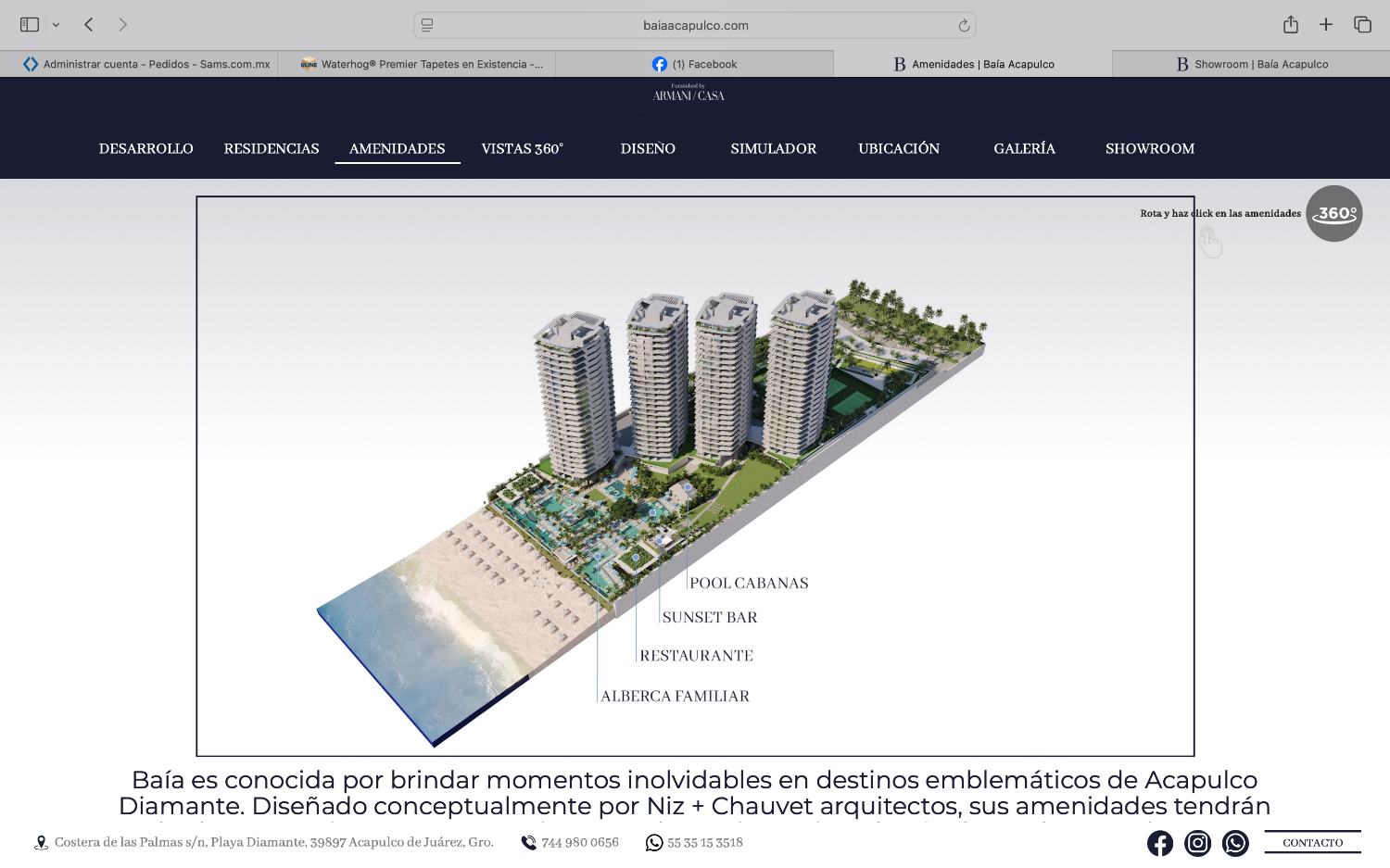Open the DISEÑO menu item

(x=648, y=148)
